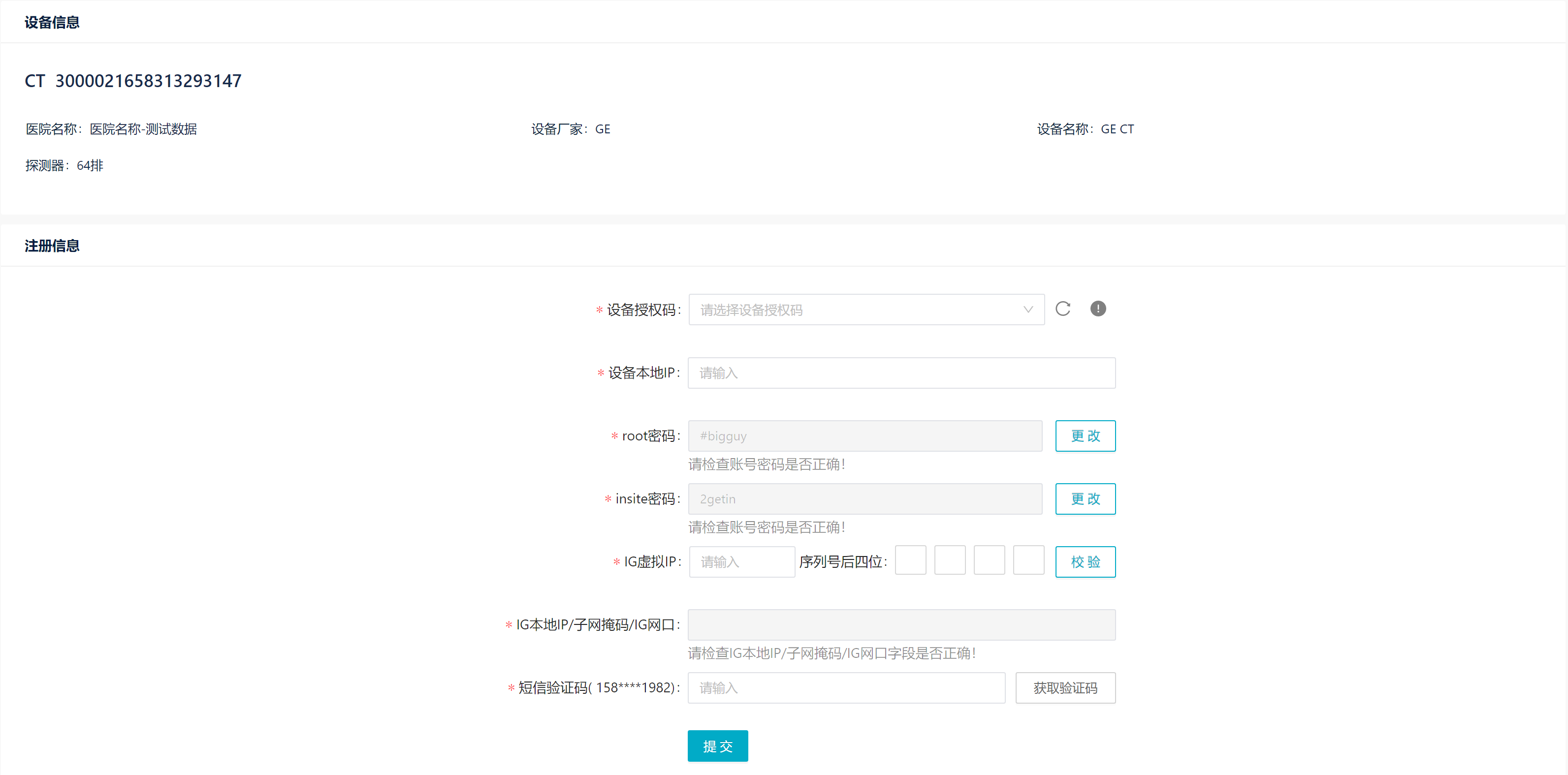Click the 提交 submit button

coord(717,745)
